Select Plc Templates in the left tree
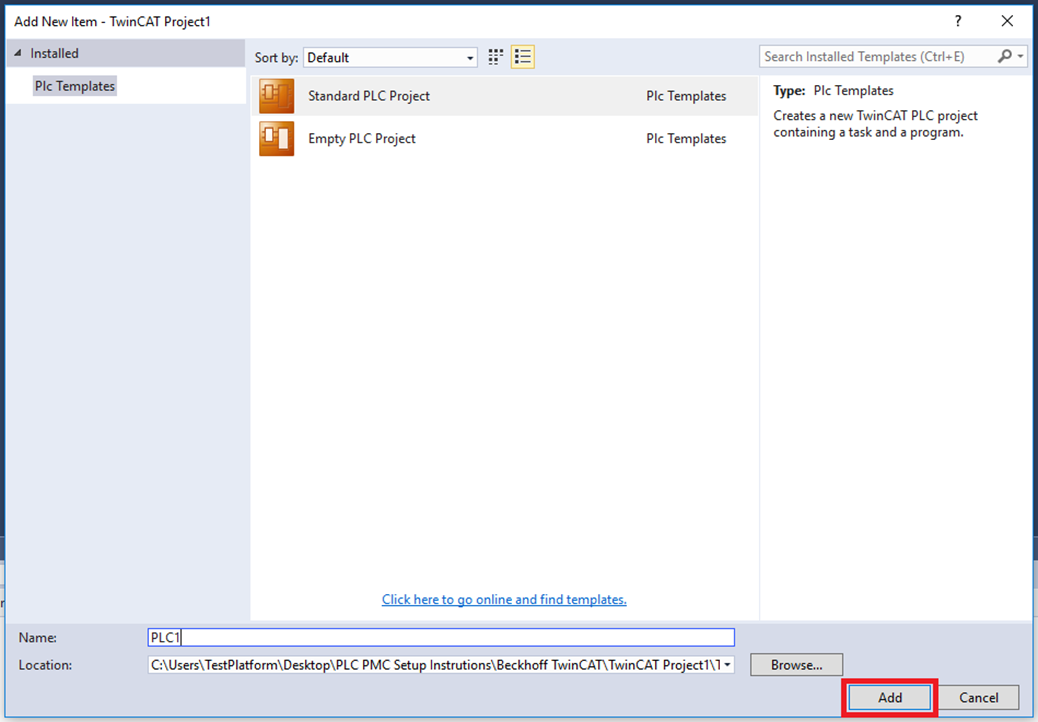Screen dimensions: 1038x722 pos(75,86)
